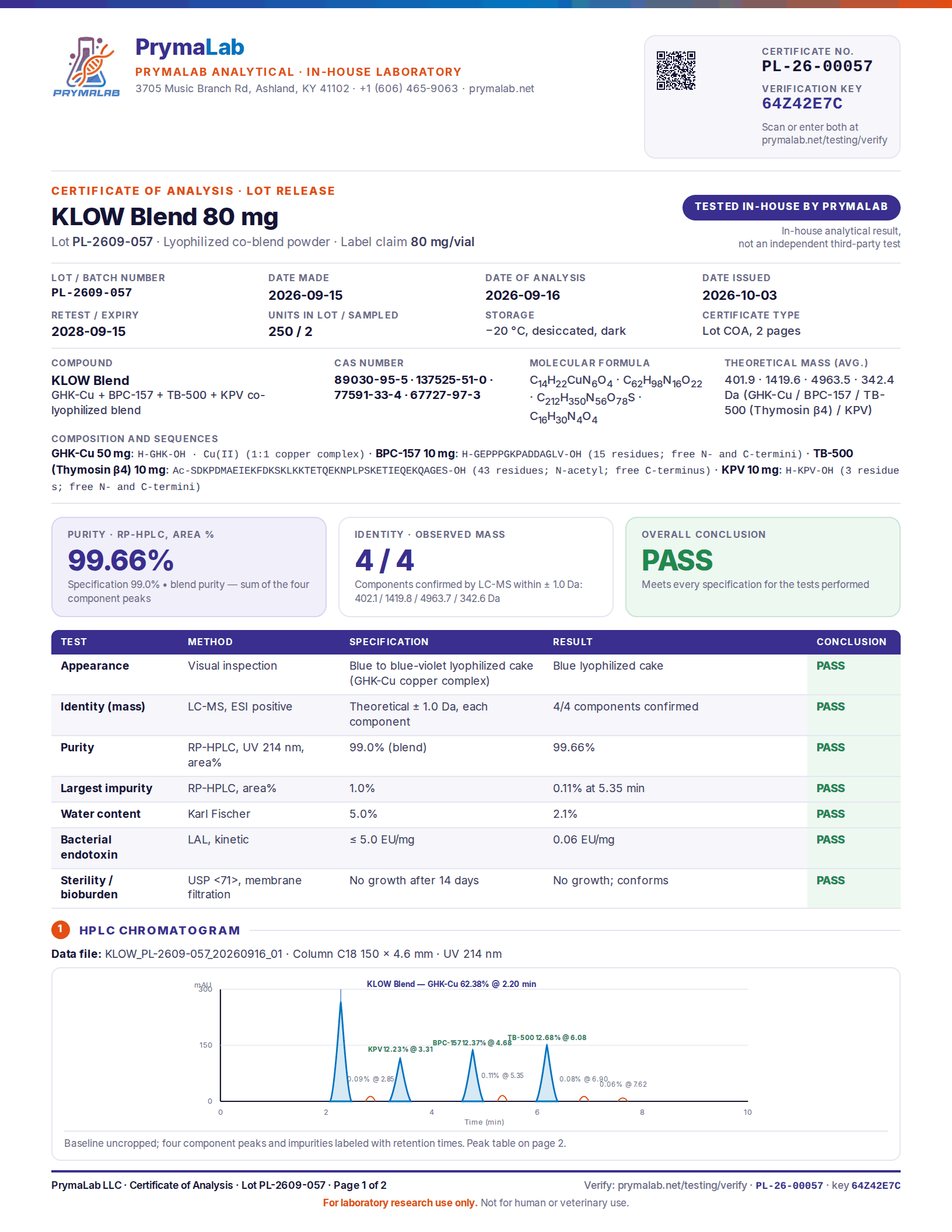Click the Date Made value 2026-09-15

305,295
